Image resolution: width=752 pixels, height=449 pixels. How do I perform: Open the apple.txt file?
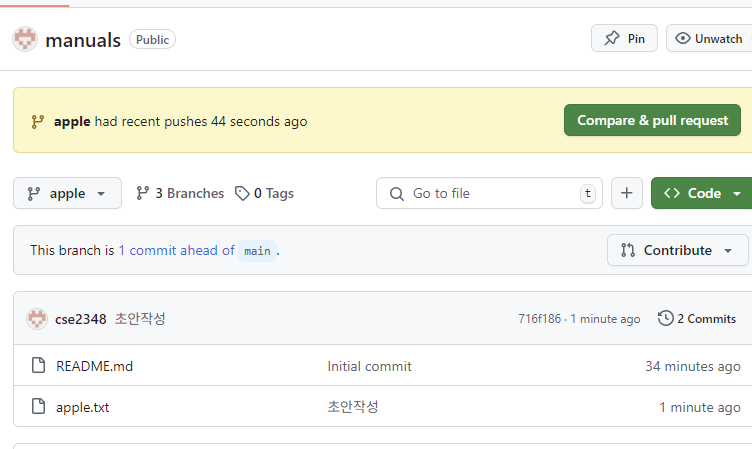82,407
